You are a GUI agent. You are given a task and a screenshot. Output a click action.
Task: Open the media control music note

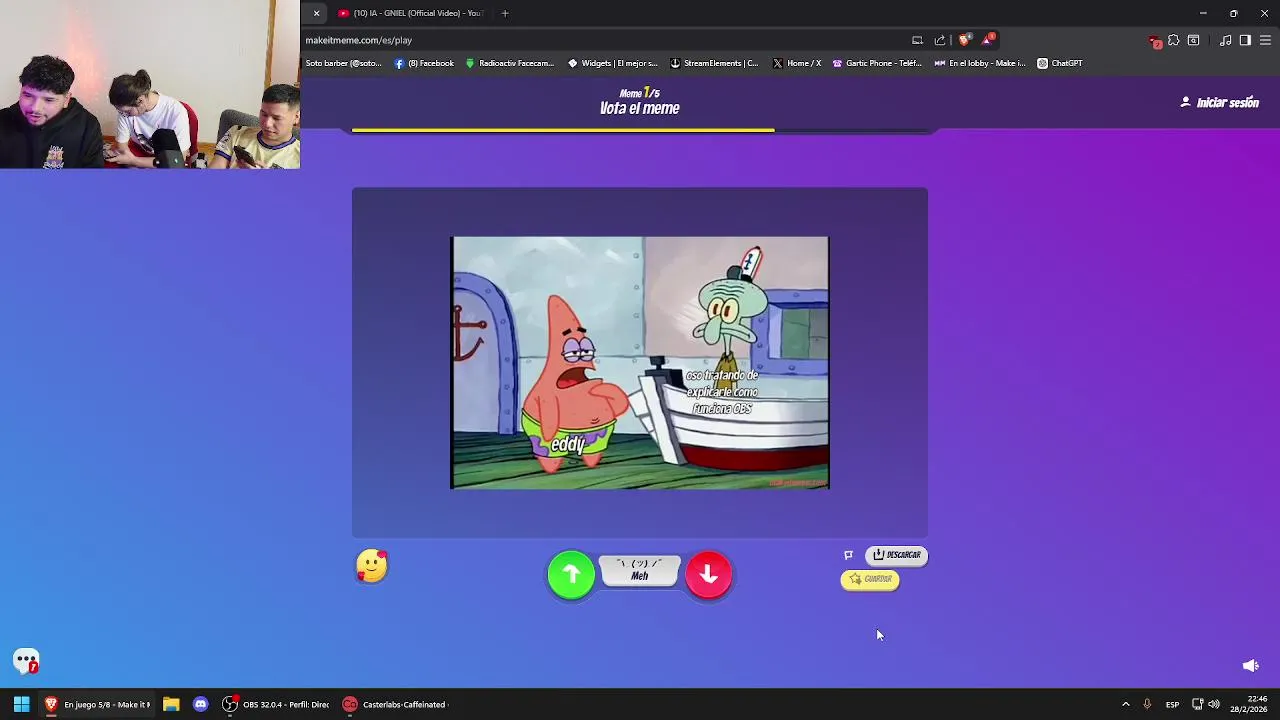(x=1226, y=40)
